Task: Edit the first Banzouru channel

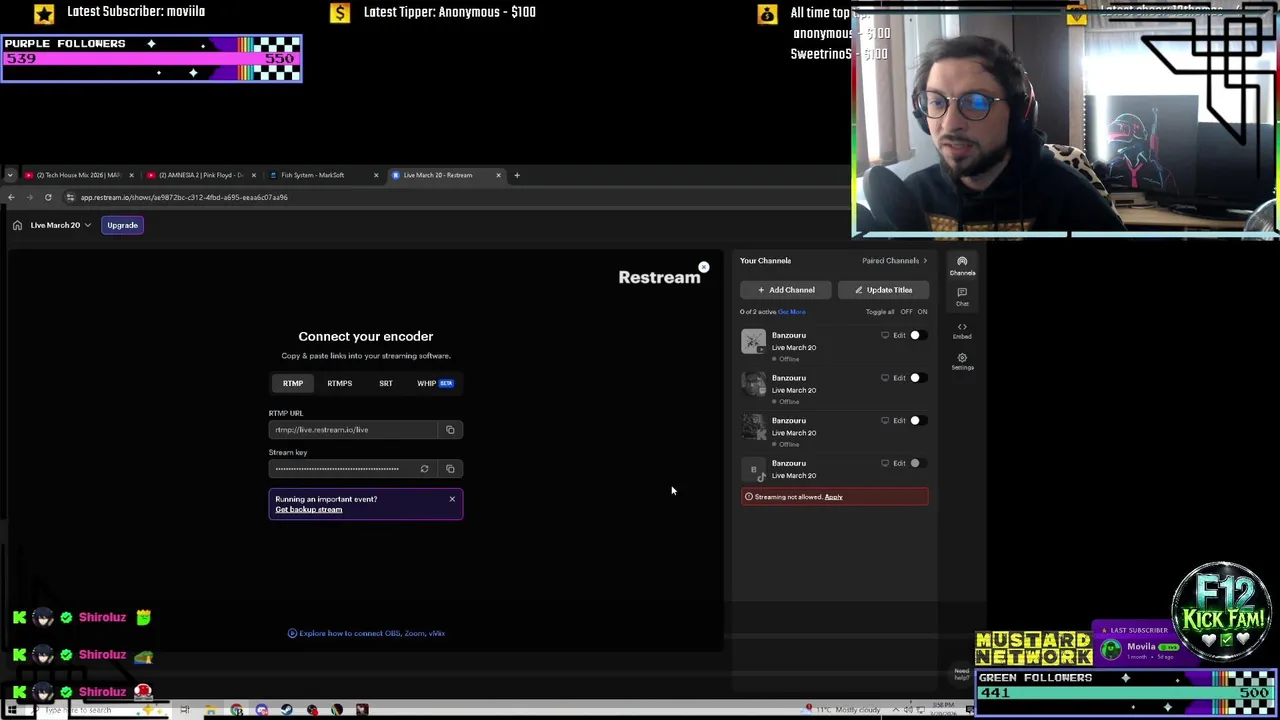Action: click(x=899, y=336)
